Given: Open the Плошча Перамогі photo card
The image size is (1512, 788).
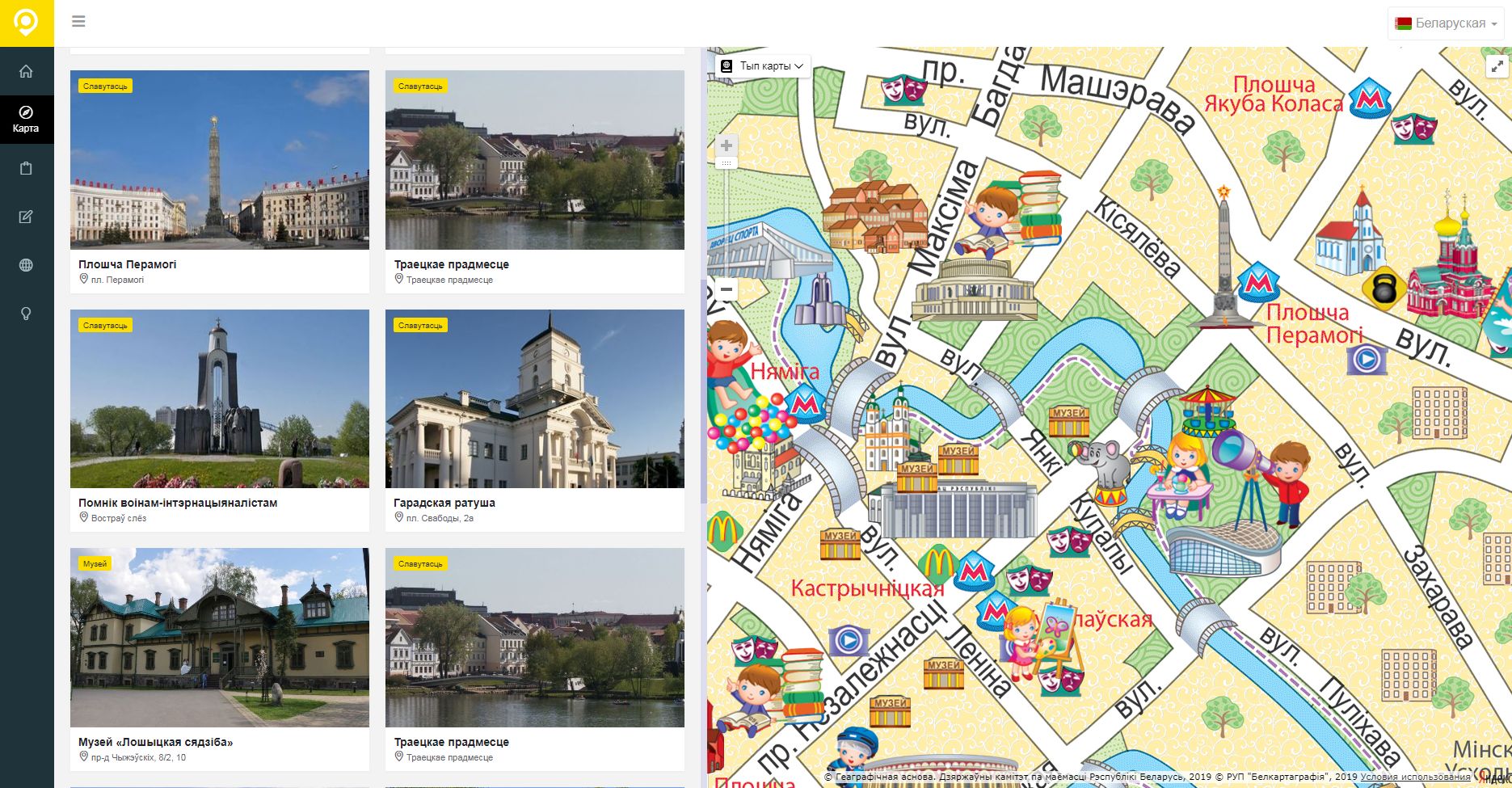Looking at the screenshot, I should tap(220, 160).
